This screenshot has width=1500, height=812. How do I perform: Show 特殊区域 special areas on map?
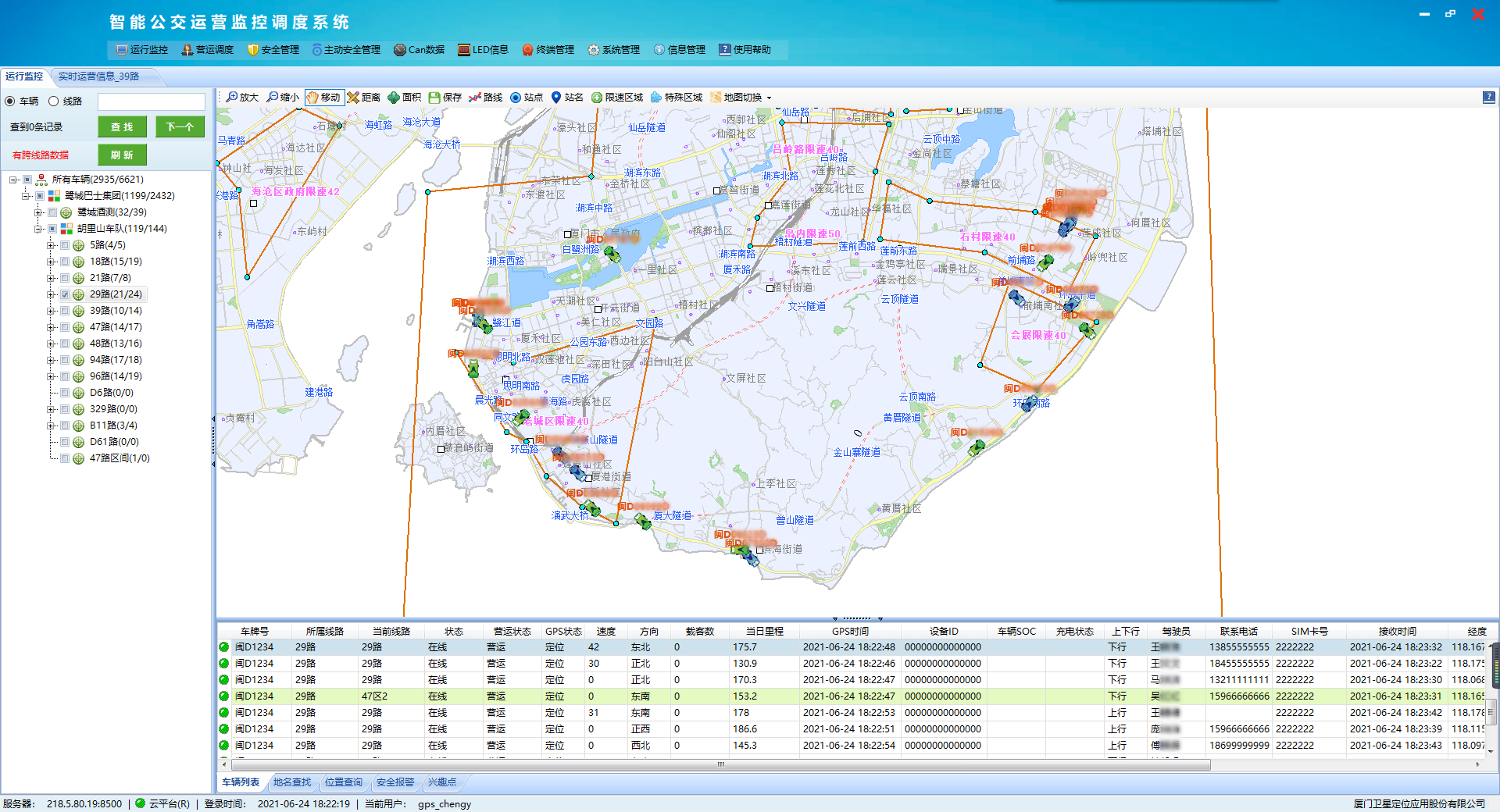click(676, 98)
